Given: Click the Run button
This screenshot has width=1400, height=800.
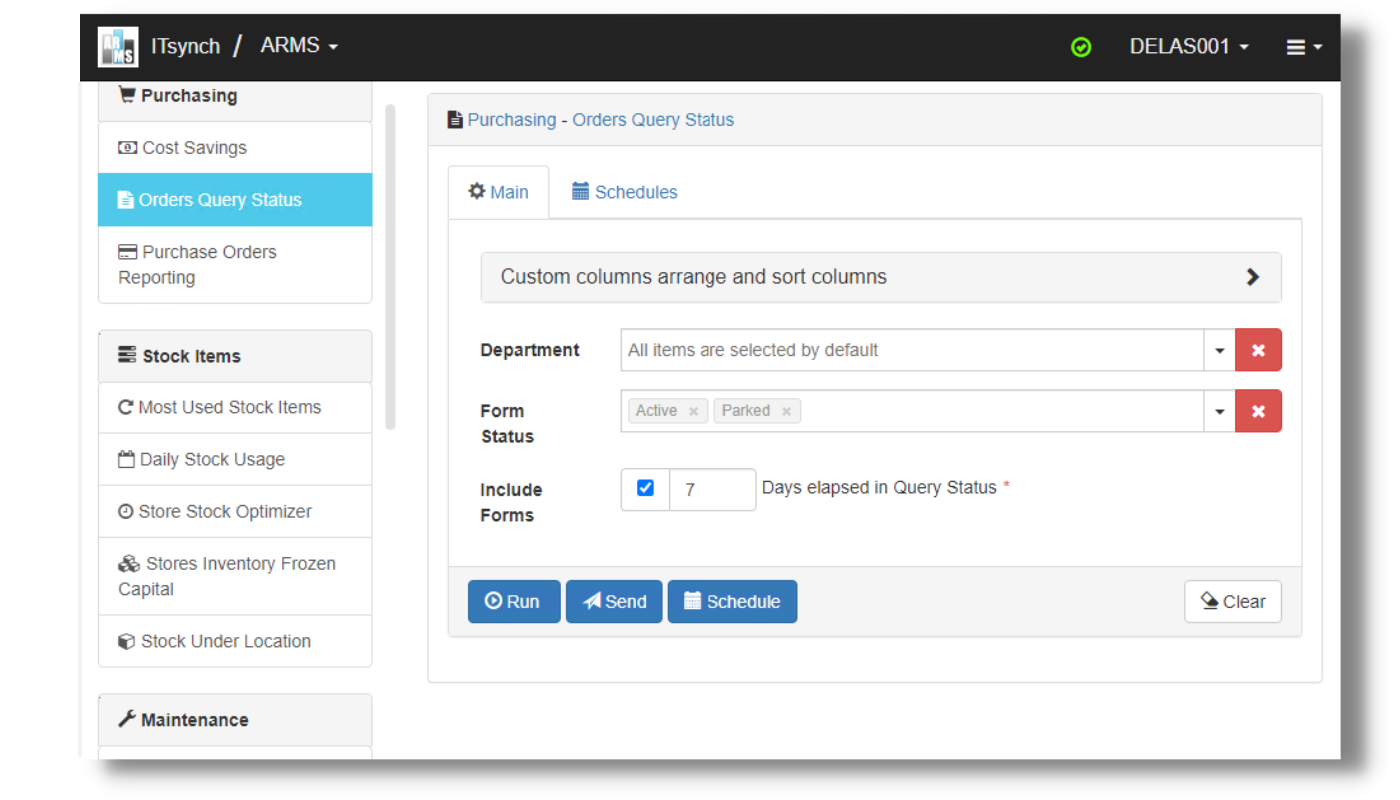Looking at the screenshot, I should point(513,601).
